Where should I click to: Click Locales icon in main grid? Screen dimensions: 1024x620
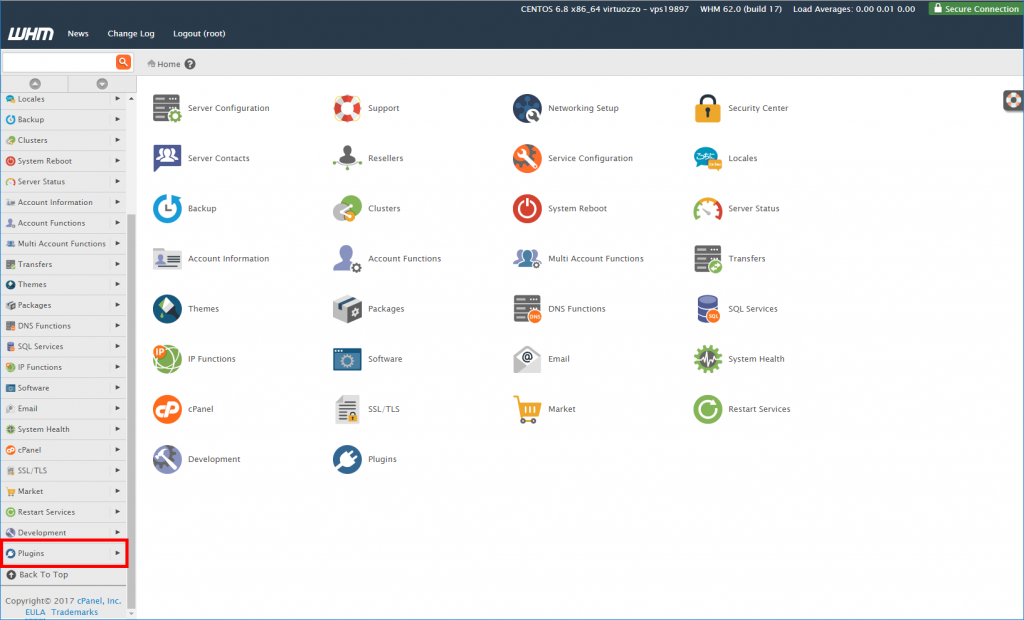(707, 158)
